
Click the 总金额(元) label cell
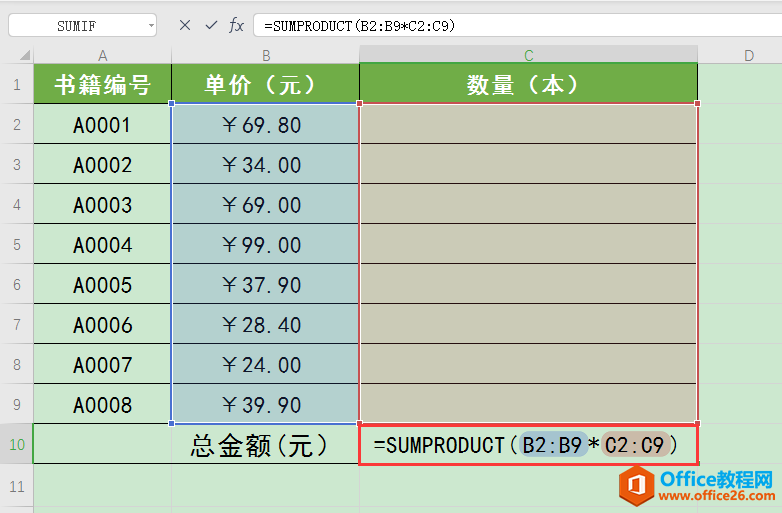(265, 445)
